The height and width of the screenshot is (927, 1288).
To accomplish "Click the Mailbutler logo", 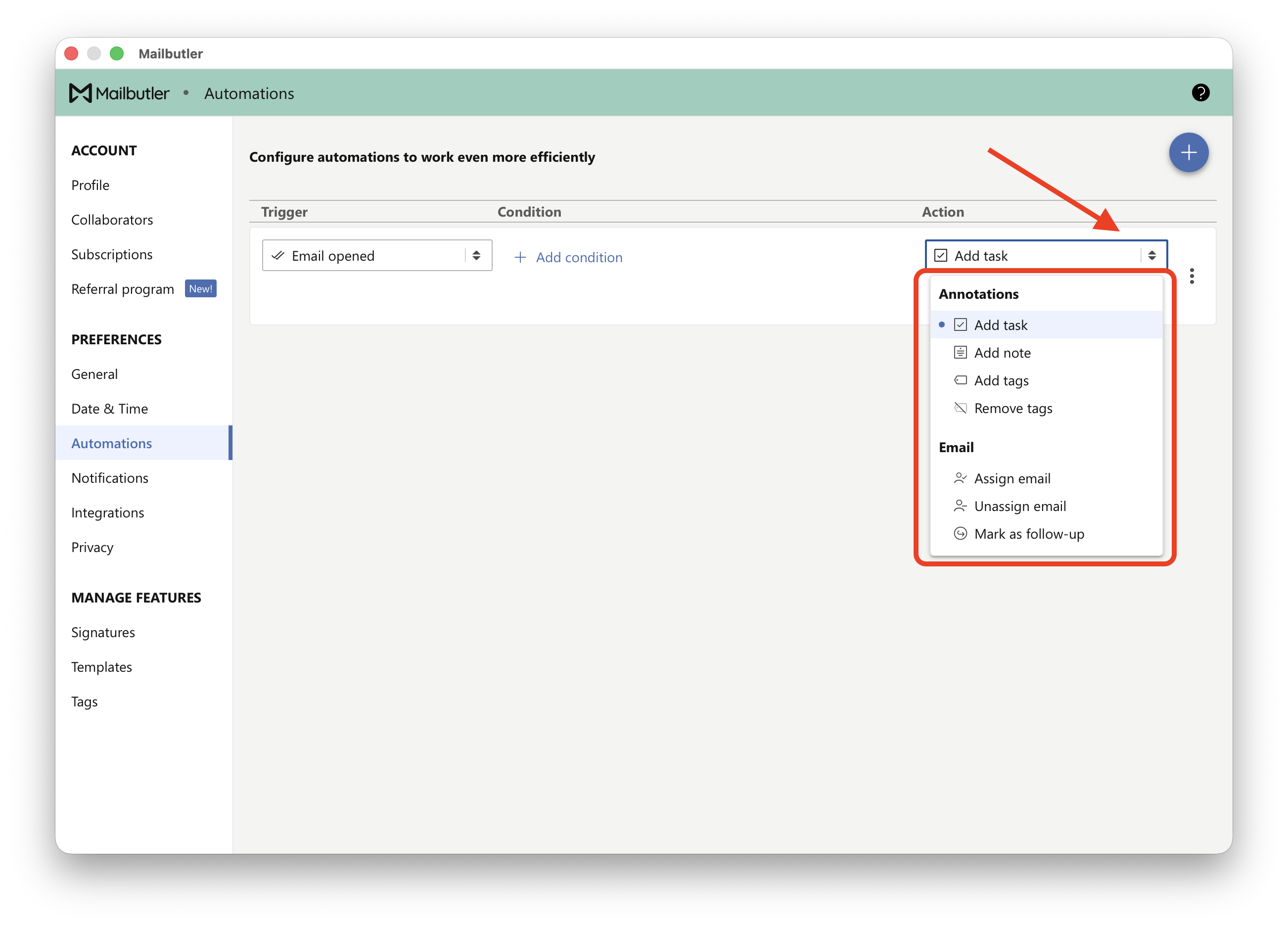I will pos(119,93).
